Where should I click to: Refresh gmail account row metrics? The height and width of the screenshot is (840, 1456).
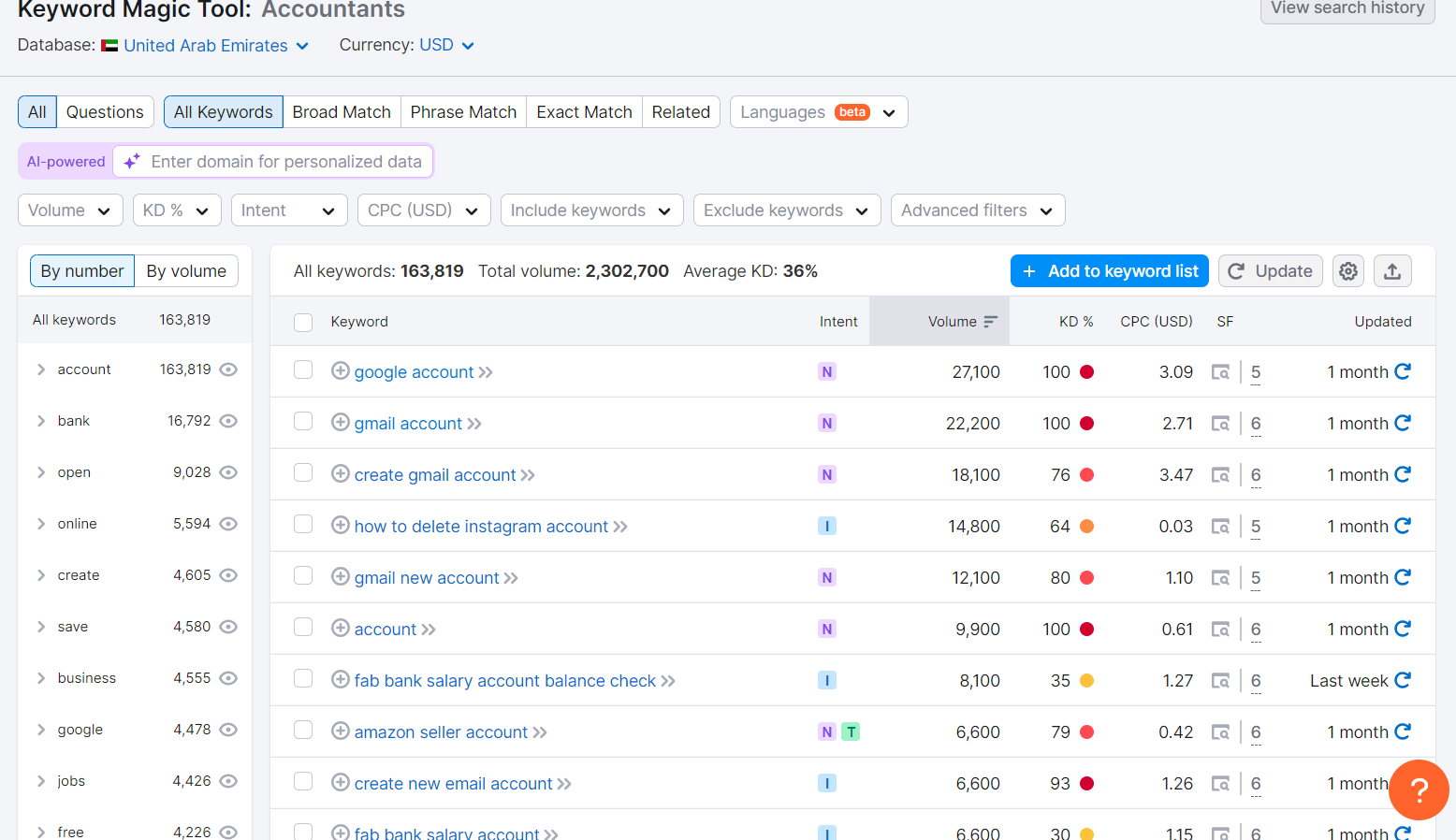(x=1403, y=423)
